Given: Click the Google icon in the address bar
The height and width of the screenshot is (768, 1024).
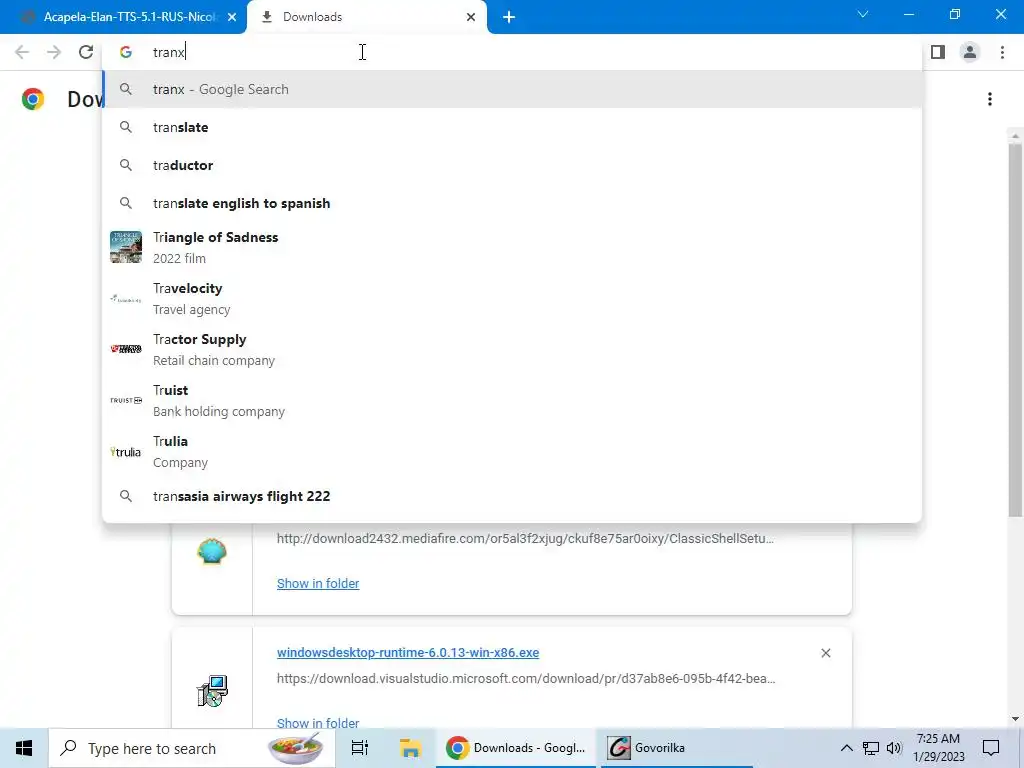Looking at the screenshot, I should [x=126, y=52].
